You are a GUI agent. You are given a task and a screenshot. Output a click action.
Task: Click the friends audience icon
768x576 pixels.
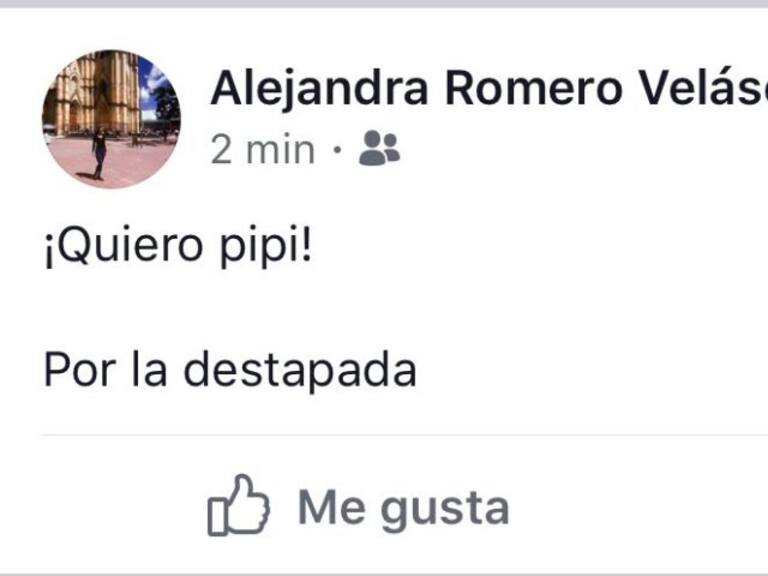click(x=379, y=148)
